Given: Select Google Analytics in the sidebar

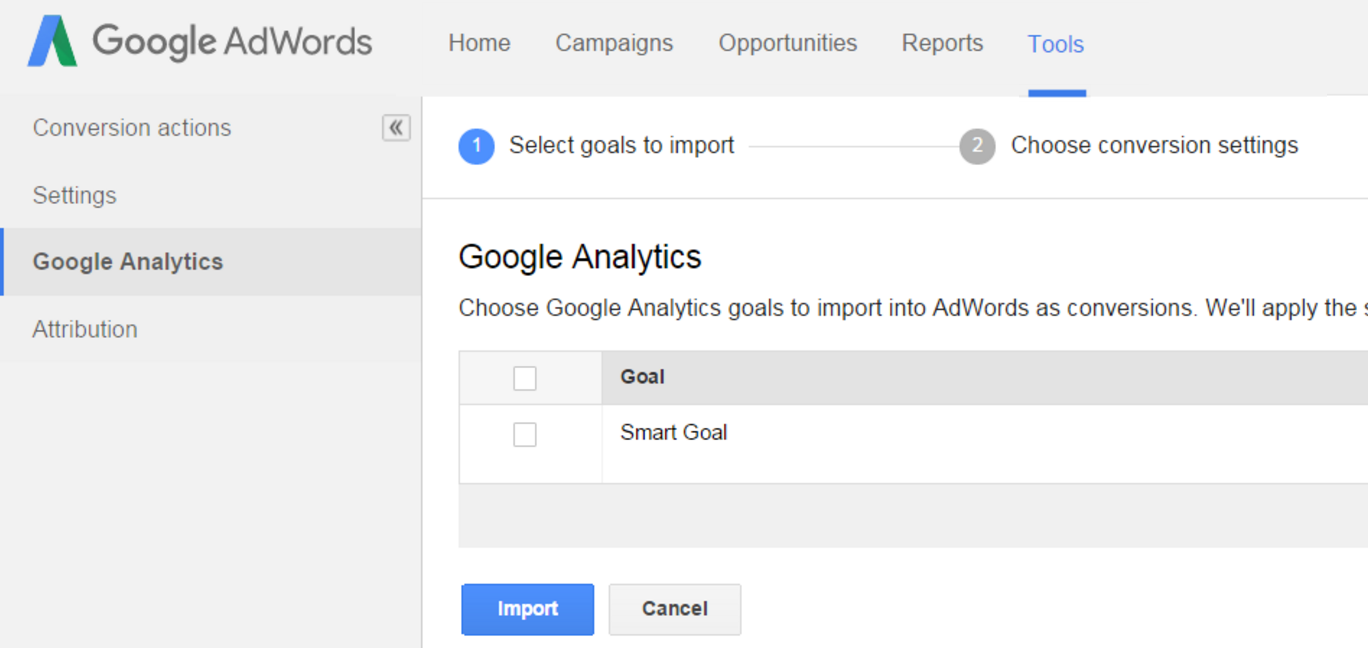Looking at the screenshot, I should click(x=128, y=262).
